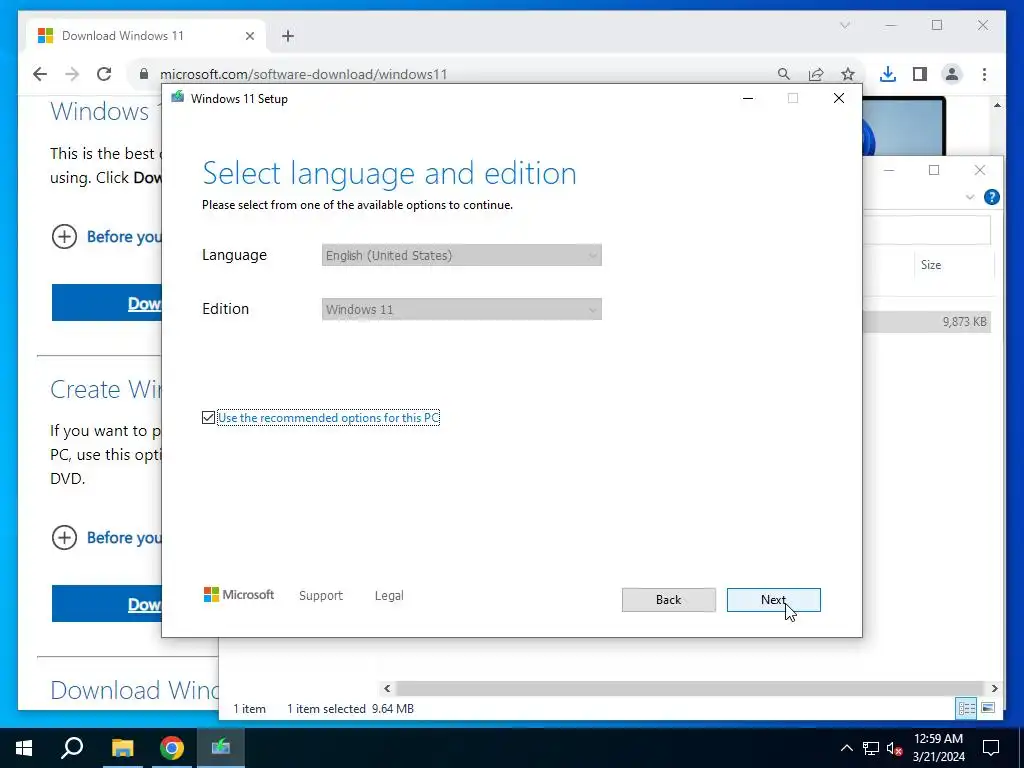The height and width of the screenshot is (768, 1024).
Task: Click the Size column header in Explorer
Action: (x=931, y=264)
